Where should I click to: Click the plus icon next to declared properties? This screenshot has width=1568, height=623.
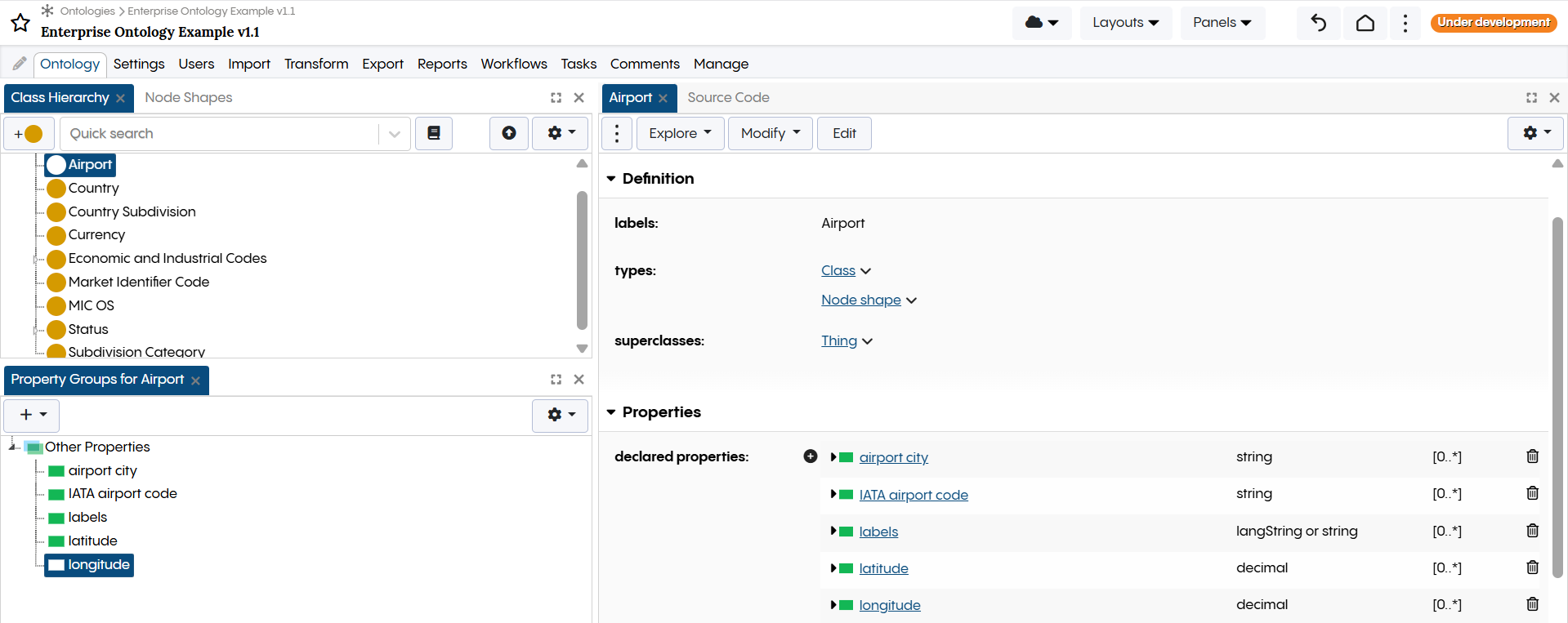click(810, 456)
